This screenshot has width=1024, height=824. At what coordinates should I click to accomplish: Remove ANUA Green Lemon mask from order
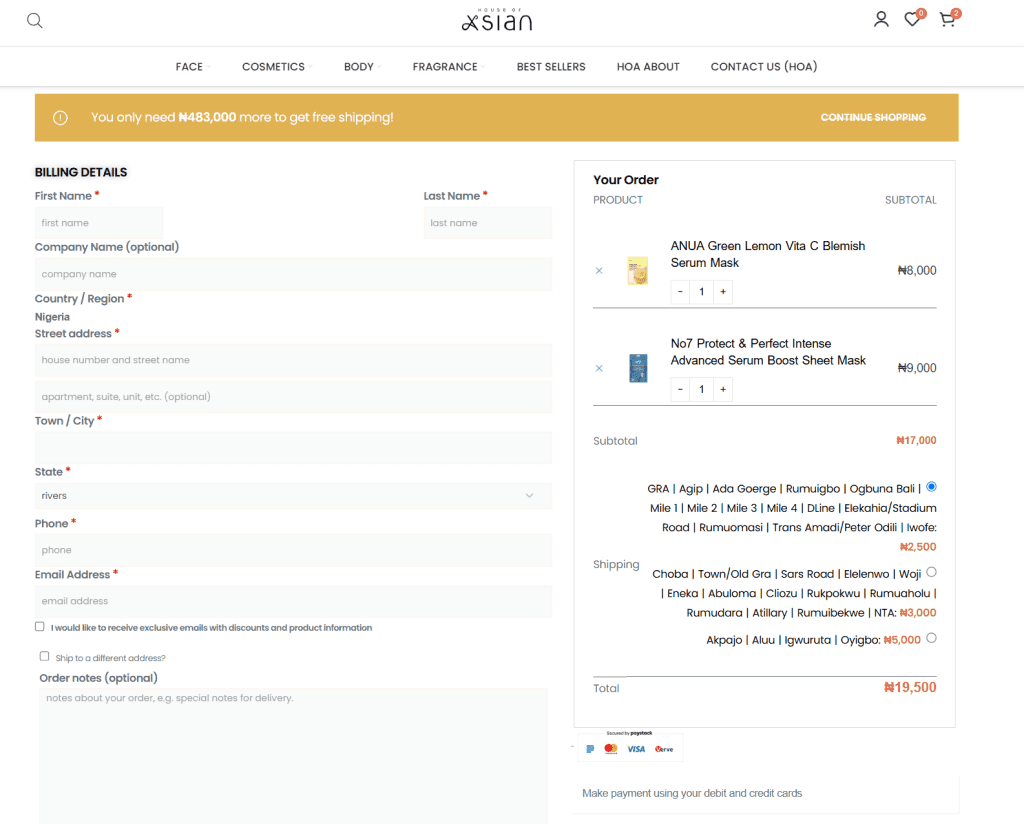coord(599,271)
